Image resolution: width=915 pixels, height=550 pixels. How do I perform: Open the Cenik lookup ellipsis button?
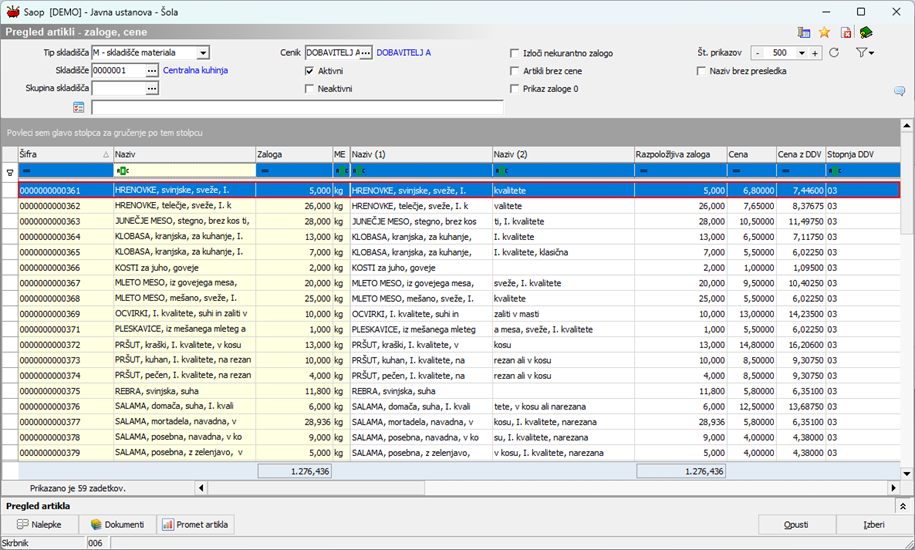(x=366, y=53)
